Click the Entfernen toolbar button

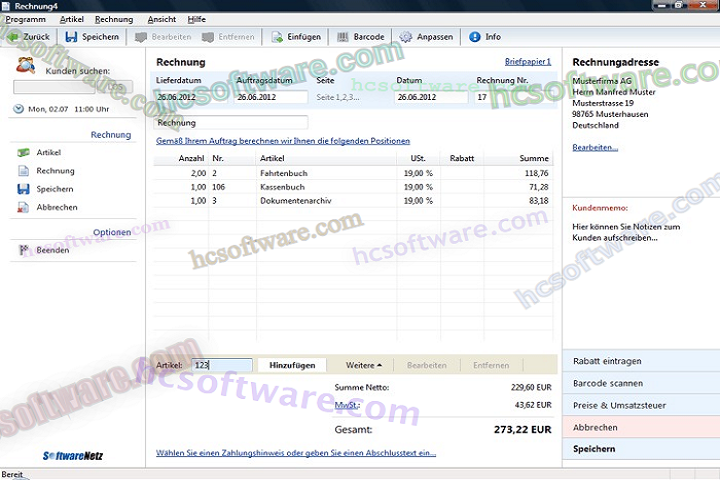(228, 37)
